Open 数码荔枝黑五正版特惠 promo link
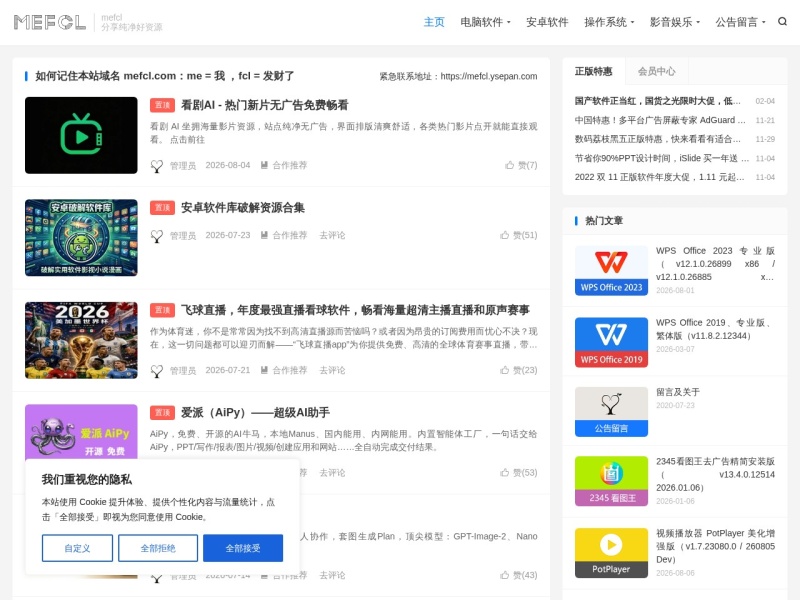The width and height of the screenshot is (800, 600). (658, 139)
